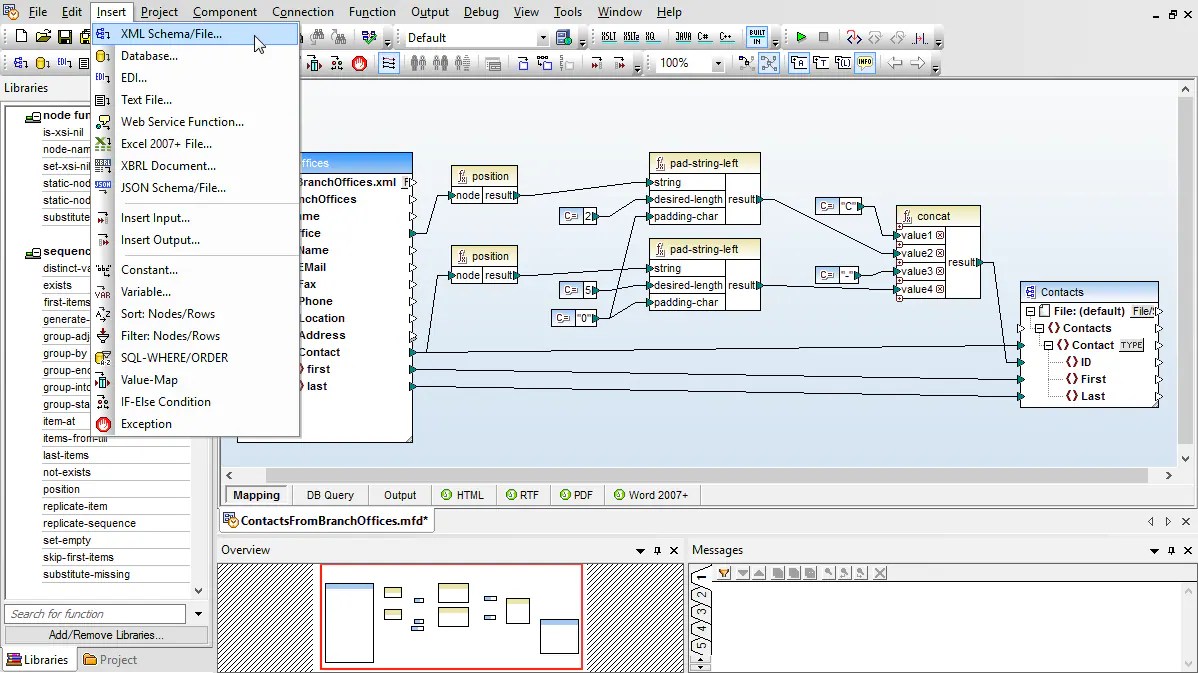
Task: Toggle the Contact TYPE button in Contacts
Action: coord(1131,345)
